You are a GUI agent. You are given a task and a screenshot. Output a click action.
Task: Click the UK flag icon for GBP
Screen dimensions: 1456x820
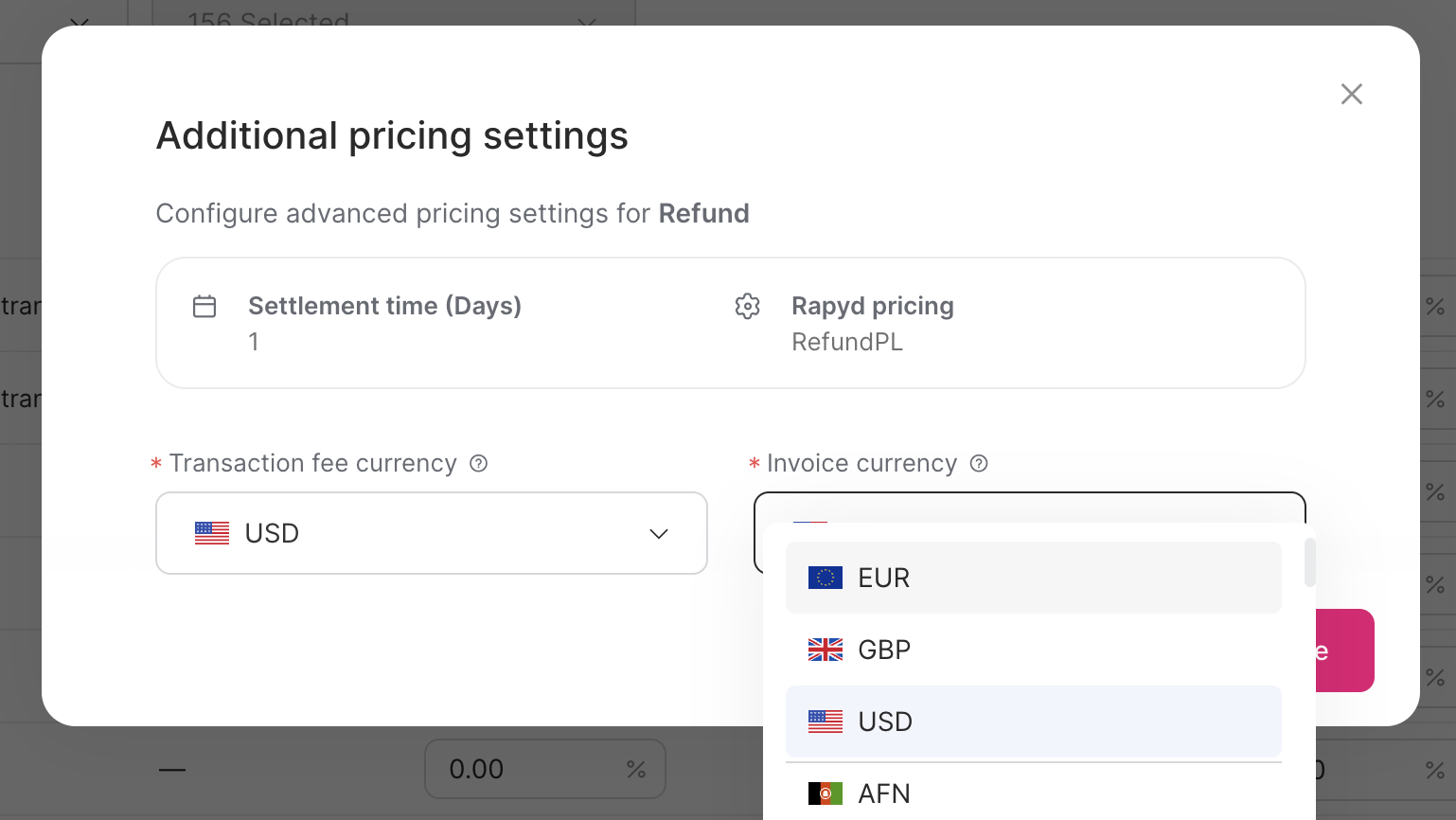click(x=826, y=650)
